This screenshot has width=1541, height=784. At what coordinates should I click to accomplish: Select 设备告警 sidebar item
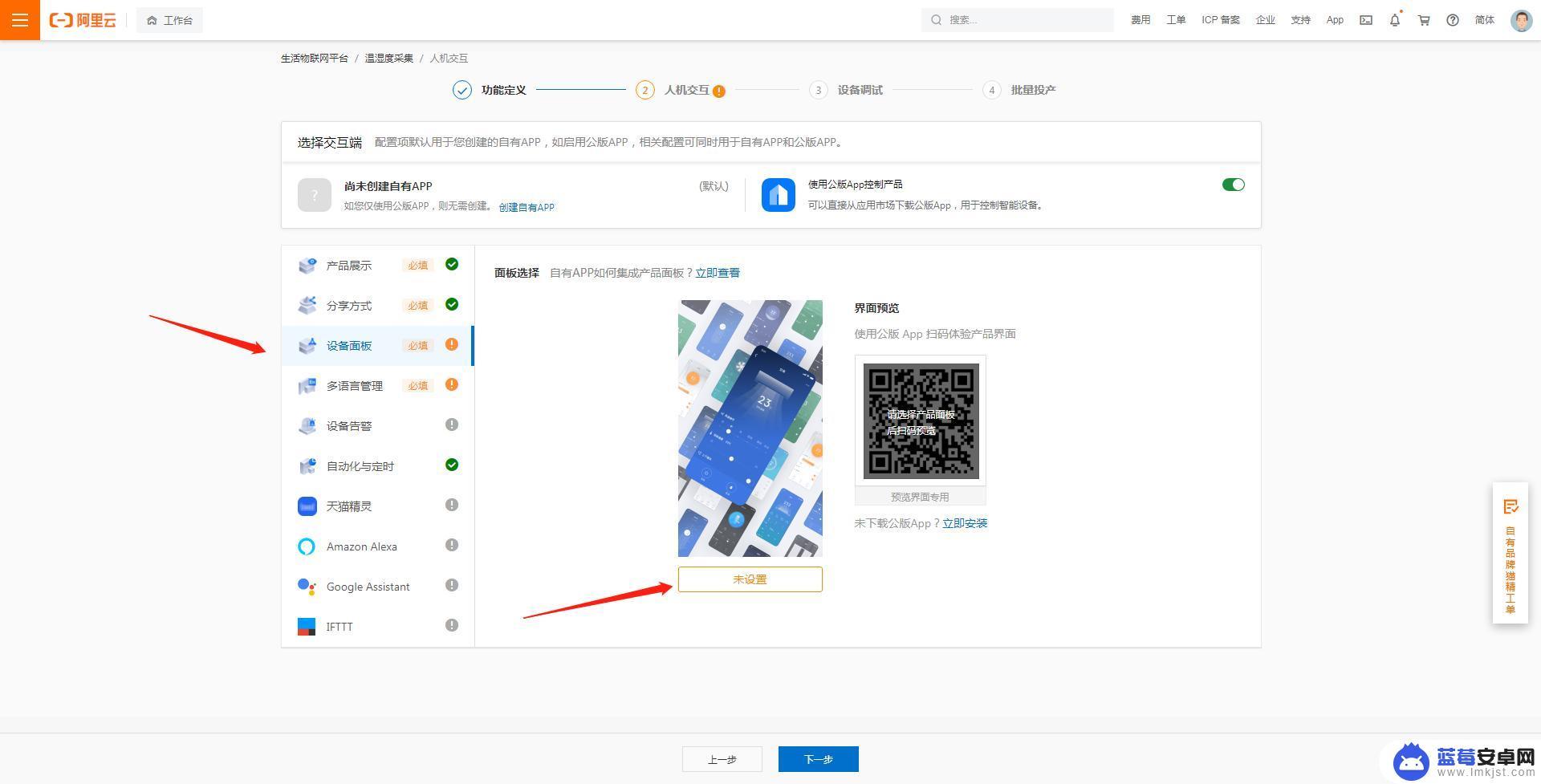click(x=377, y=426)
